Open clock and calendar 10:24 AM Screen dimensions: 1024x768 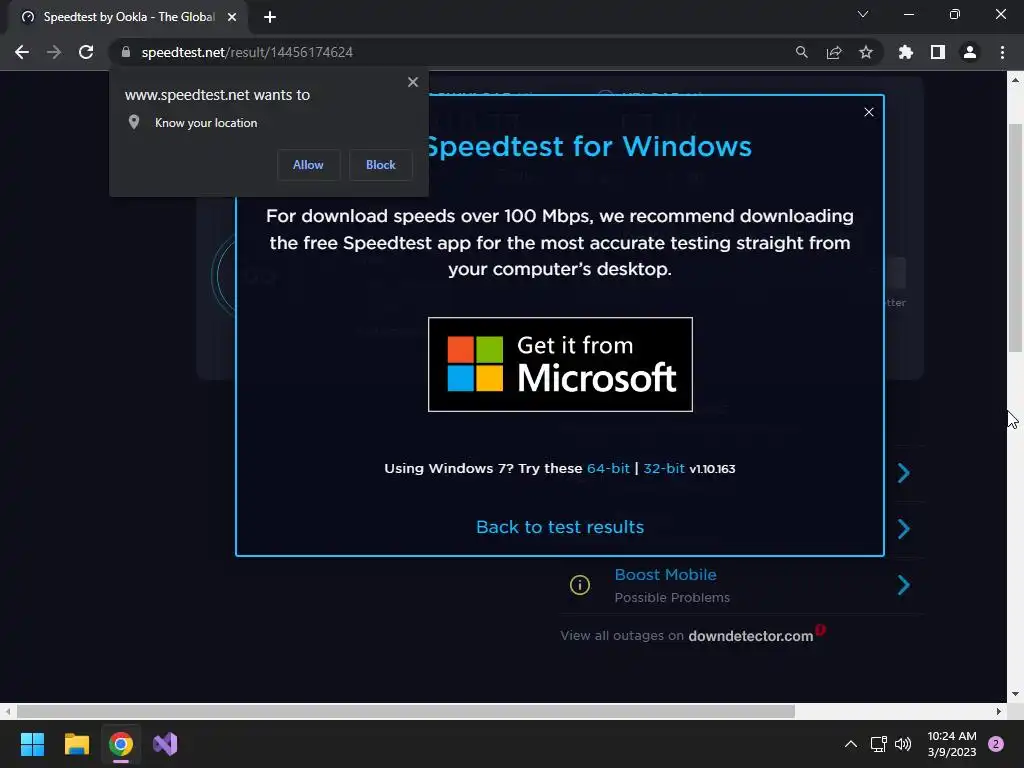point(952,744)
